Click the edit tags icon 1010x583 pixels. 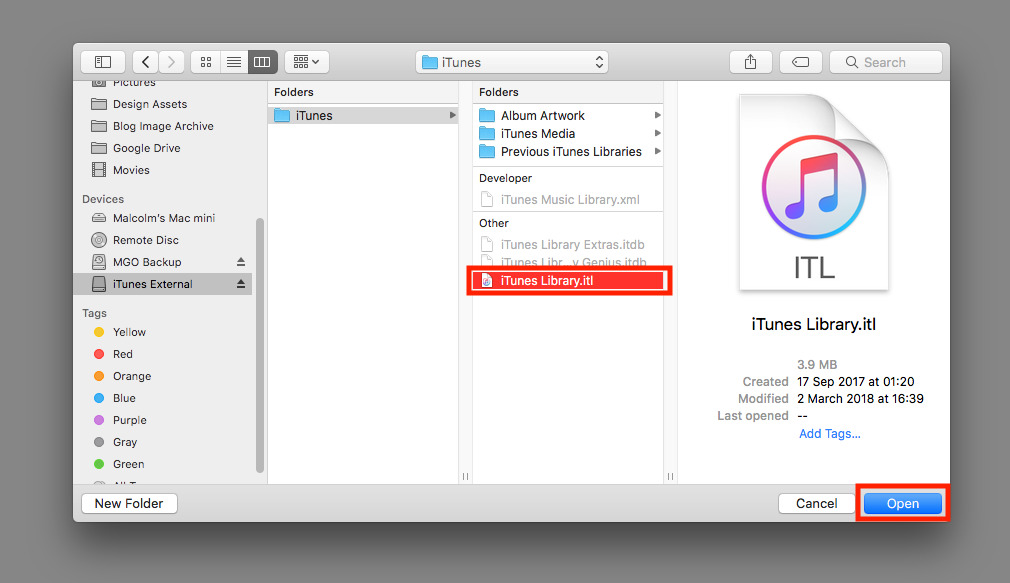[800, 62]
